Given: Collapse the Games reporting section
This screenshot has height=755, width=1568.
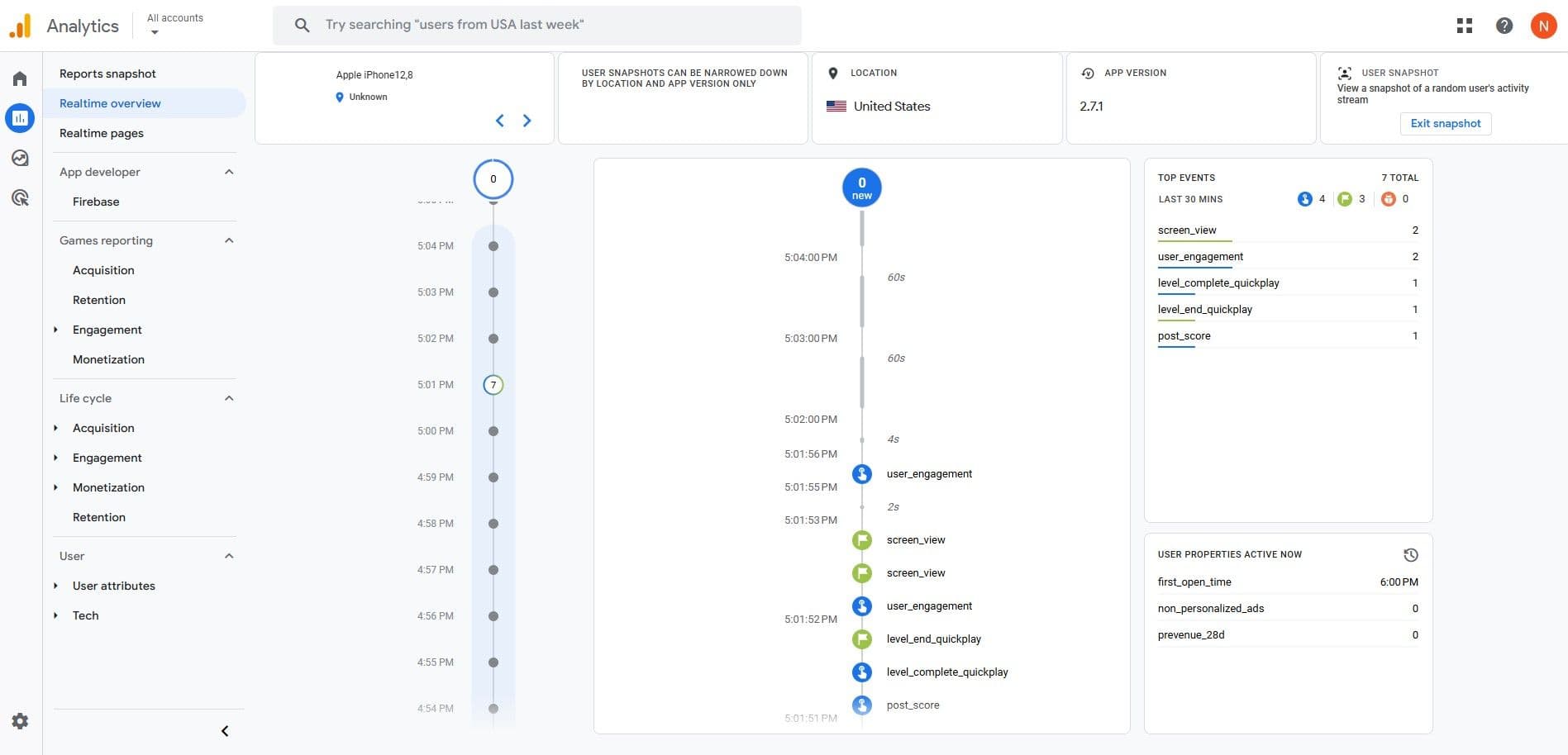Looking at the screenshot, I should coord(229,240).
